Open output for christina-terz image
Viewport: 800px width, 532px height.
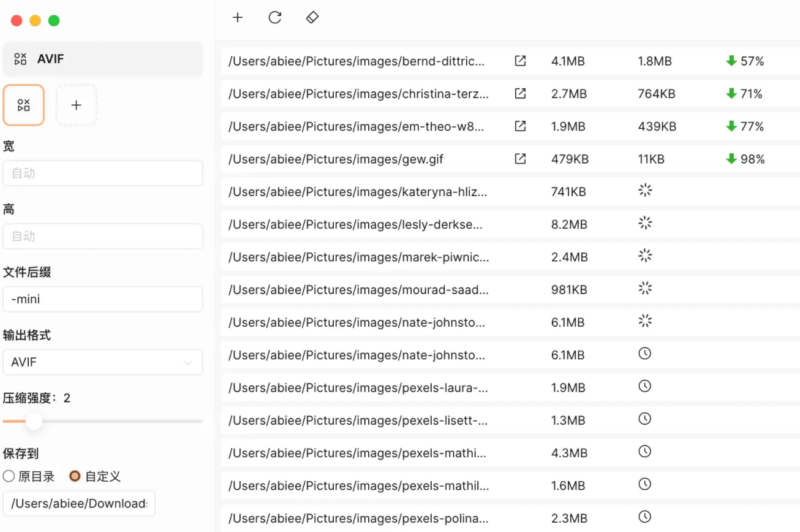(520, 94)
